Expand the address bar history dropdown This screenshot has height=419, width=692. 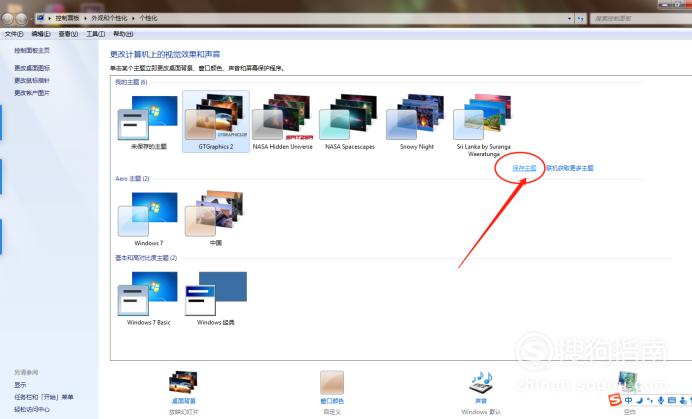click(x=569, y=19)
